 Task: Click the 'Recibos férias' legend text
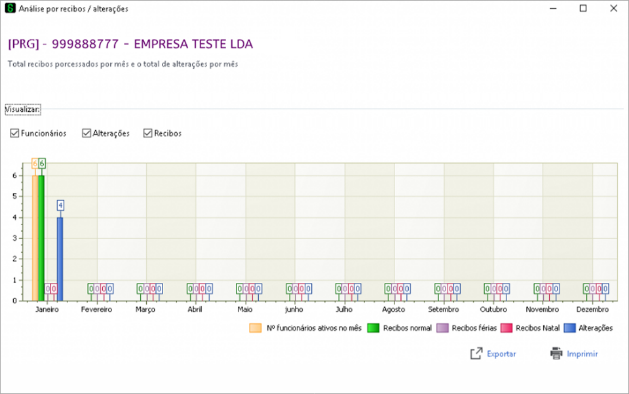(474, 328)
